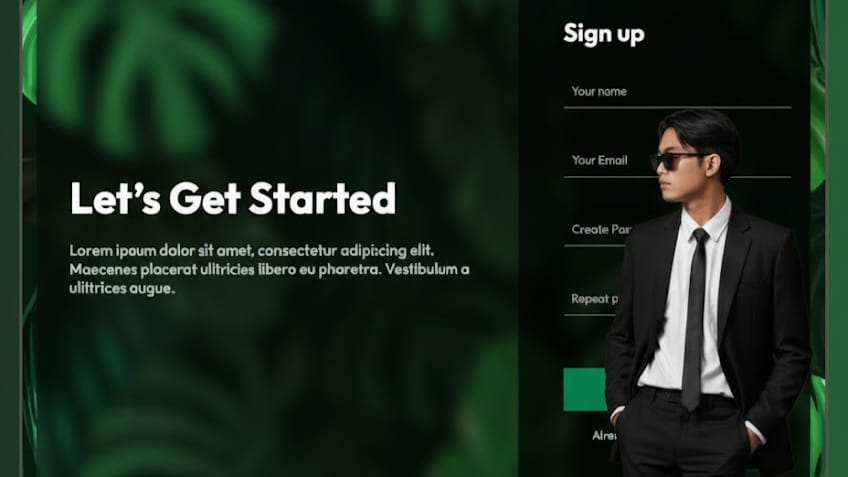Click the 'Your name' input field
Image resolution: width=848 pixels, height=477 pixels.
click(x=677, y=92)
